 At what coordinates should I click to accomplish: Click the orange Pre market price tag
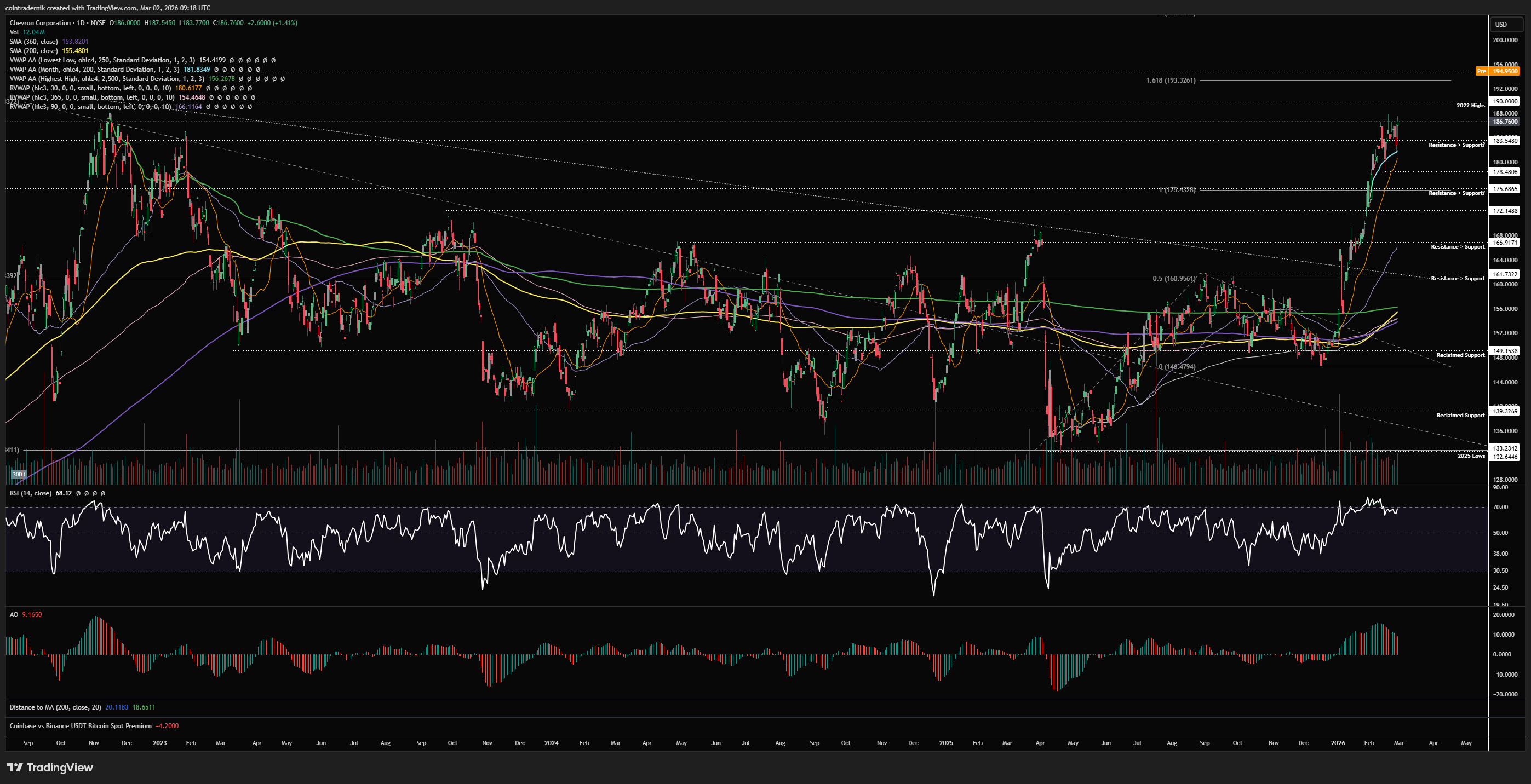pyautogui.click(x=1498, y=71)
